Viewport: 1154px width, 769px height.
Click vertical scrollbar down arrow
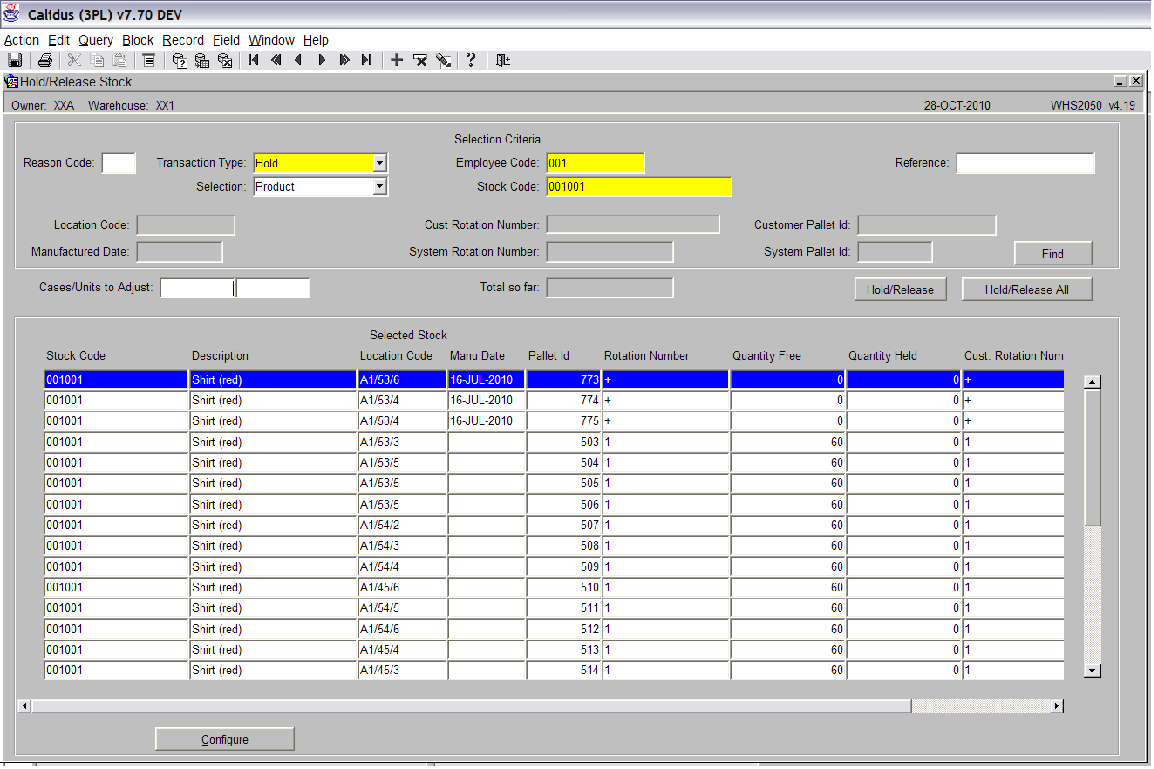(x=1092, y=670)
